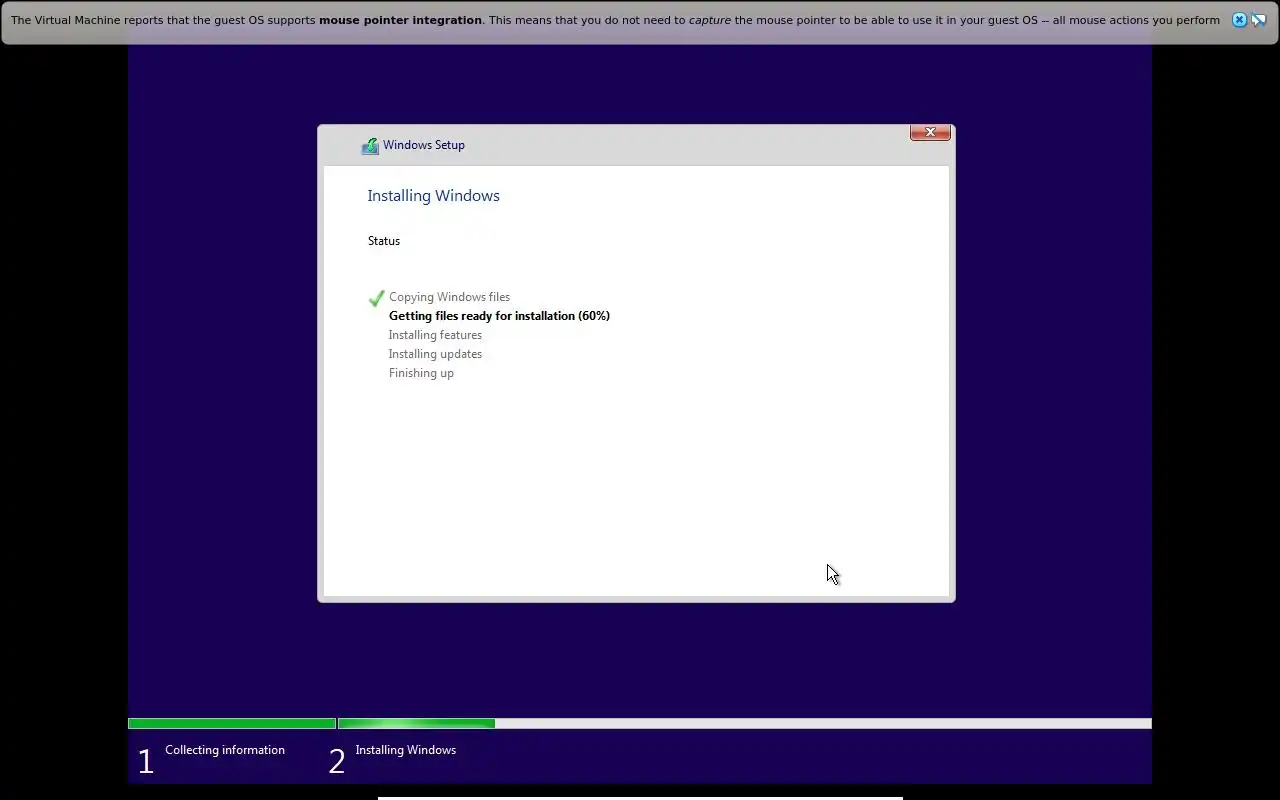Image resolution: width=1280 pixels, height=800 pixels.
Task: Click the 'mouse pointer integration' notification text
Action: (400, 20)
